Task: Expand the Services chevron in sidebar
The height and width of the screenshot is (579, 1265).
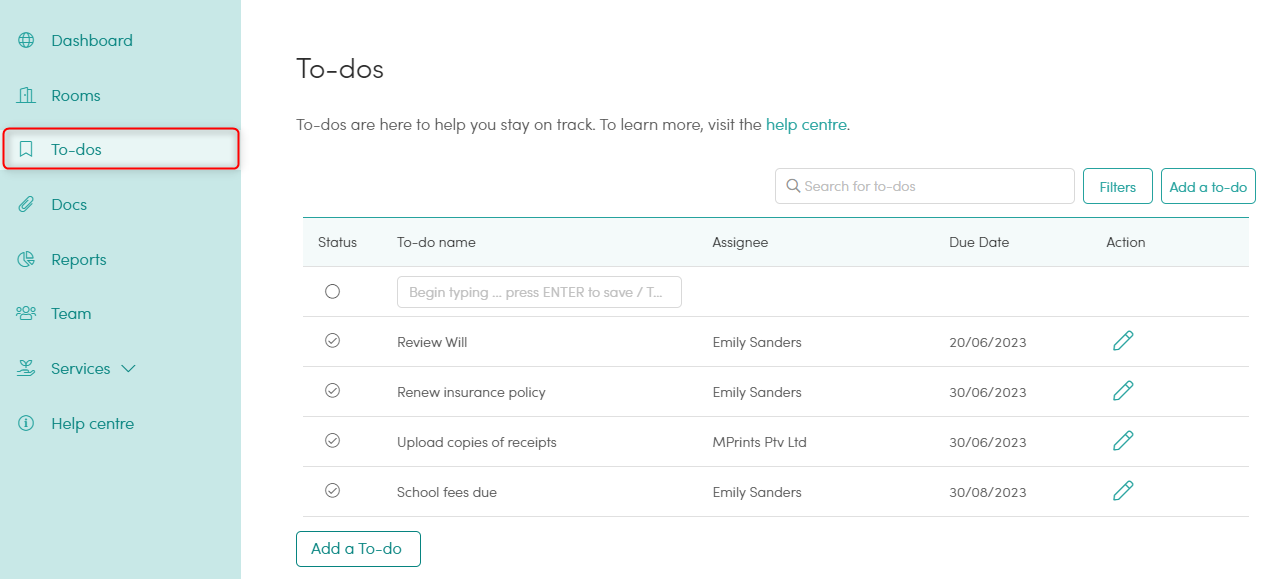Action: pyautogui.click(x=128, y=369)
